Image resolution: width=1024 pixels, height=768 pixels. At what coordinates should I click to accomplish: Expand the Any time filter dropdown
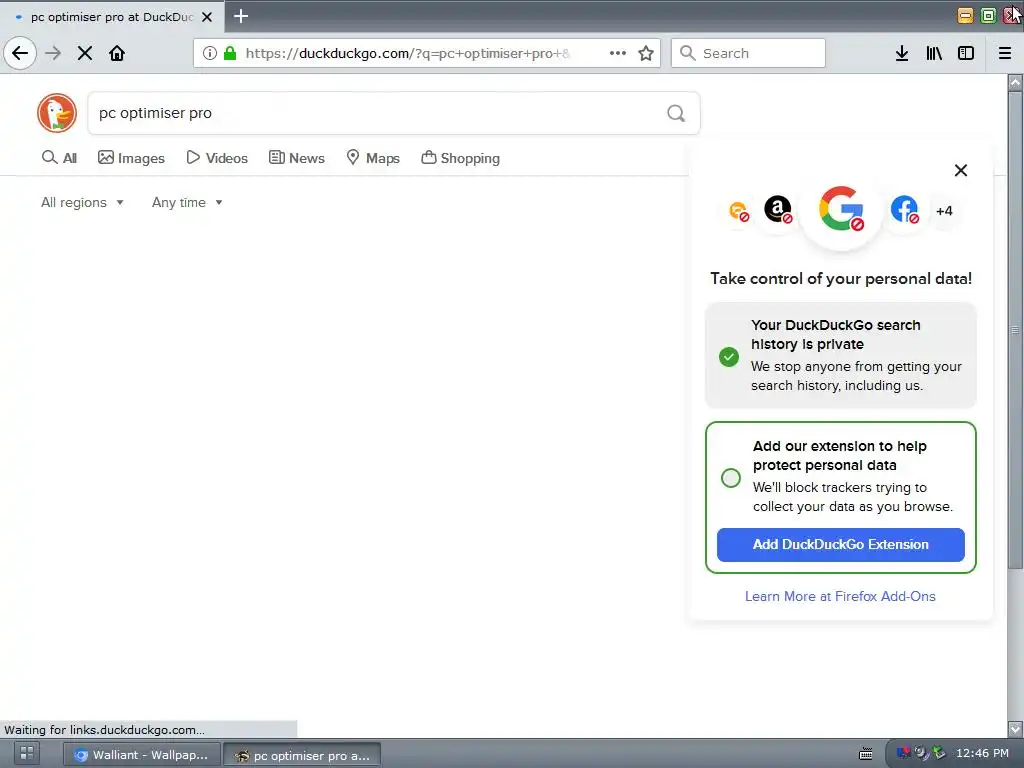pos(187,202)
